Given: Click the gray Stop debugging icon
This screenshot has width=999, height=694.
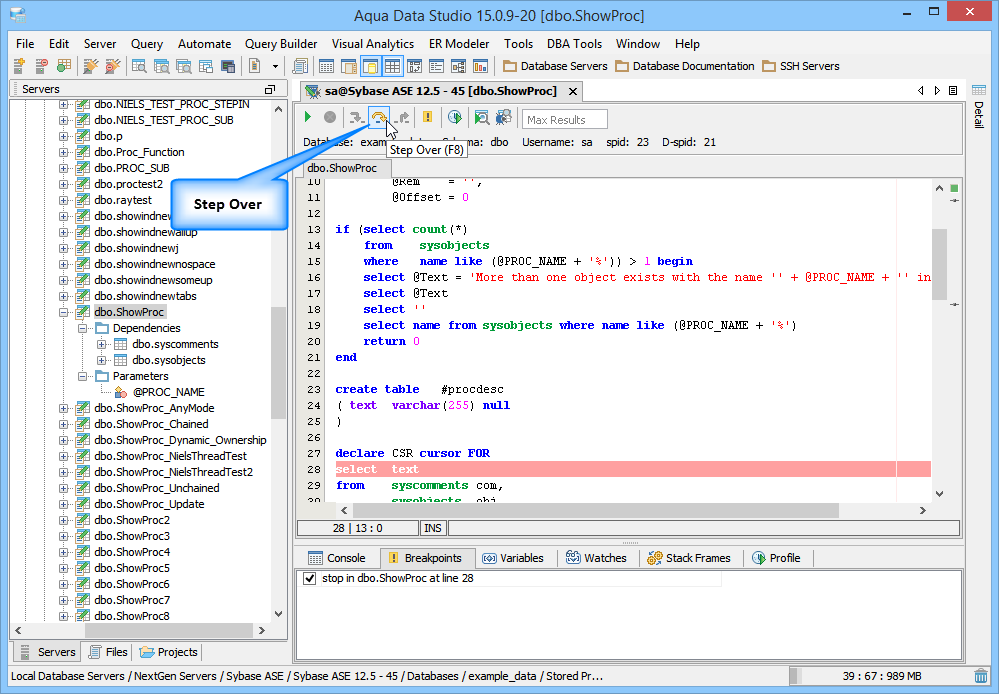Looking at the screenshot, I should [330, 118].
